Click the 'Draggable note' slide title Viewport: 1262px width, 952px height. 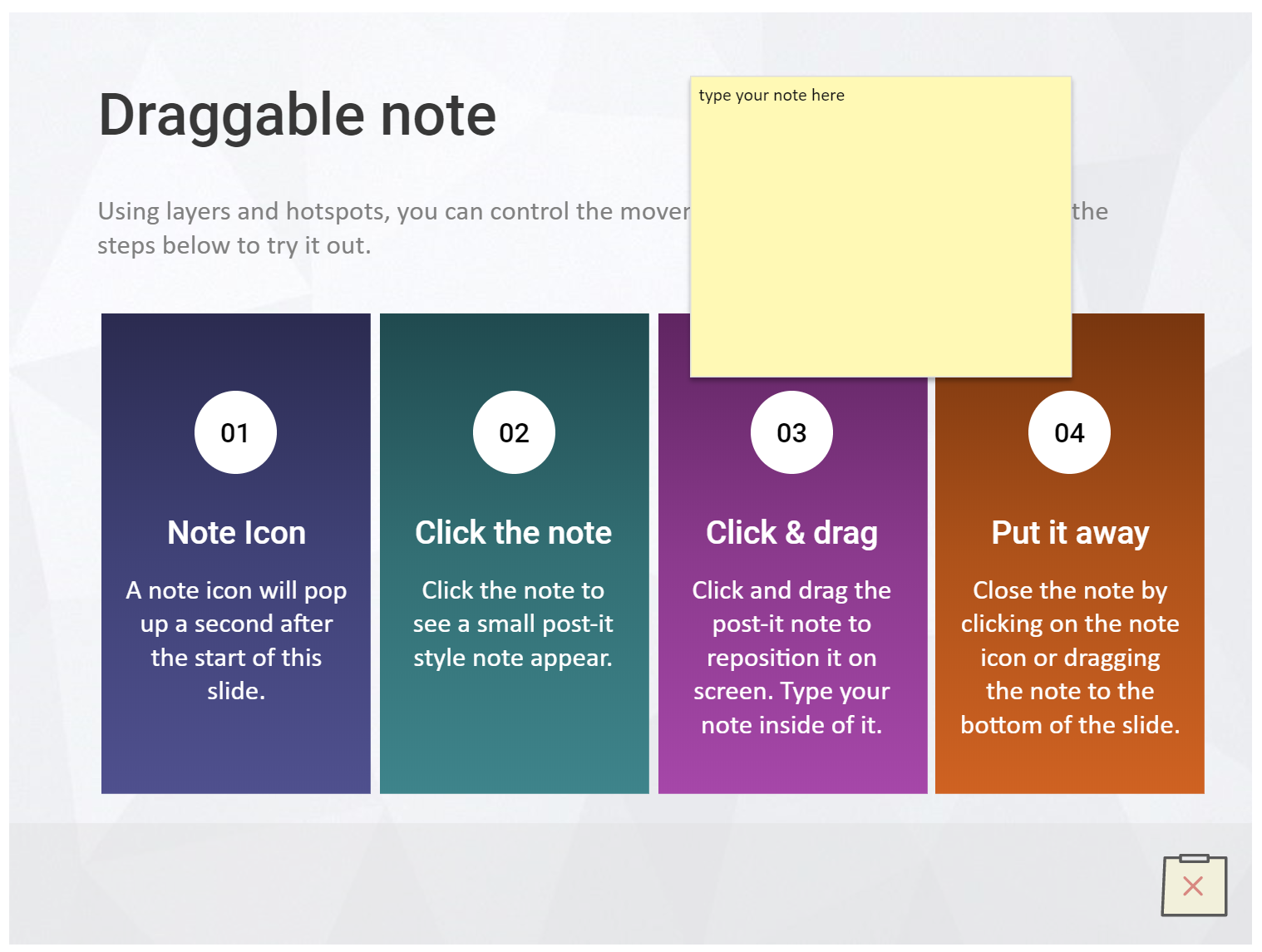(297, 115)
